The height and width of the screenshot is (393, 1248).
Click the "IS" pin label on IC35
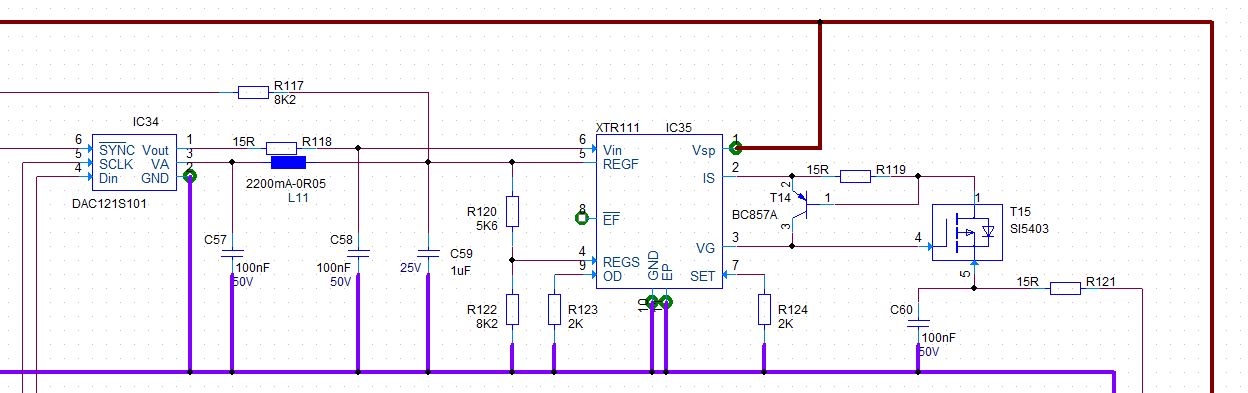[x=709, y=177]
